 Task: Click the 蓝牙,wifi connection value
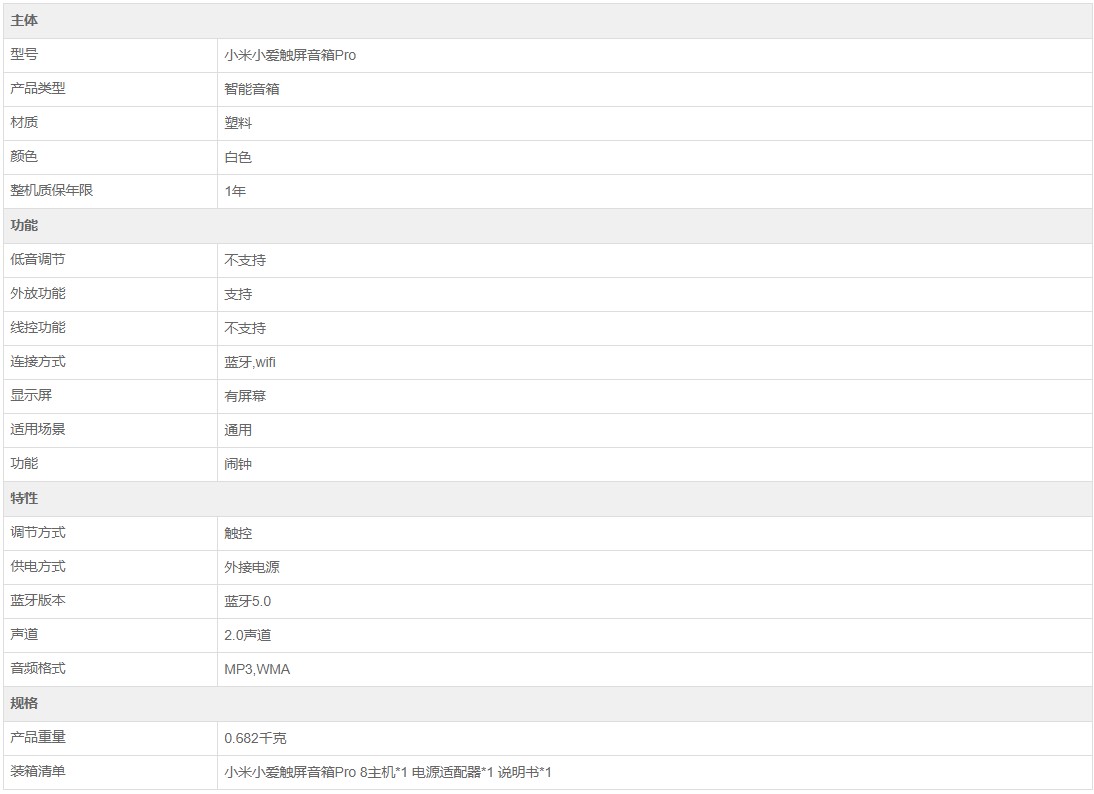(250, 362)
